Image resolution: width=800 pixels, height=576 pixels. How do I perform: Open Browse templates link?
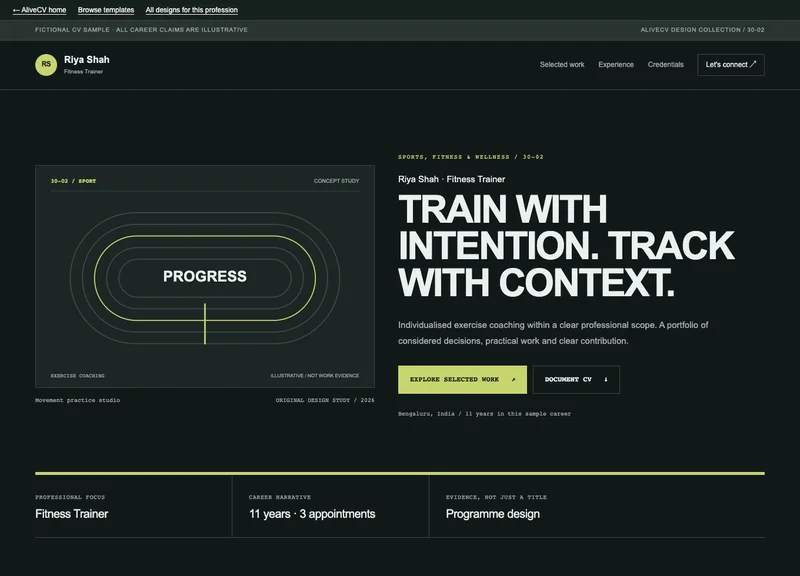tap(106, 10)
